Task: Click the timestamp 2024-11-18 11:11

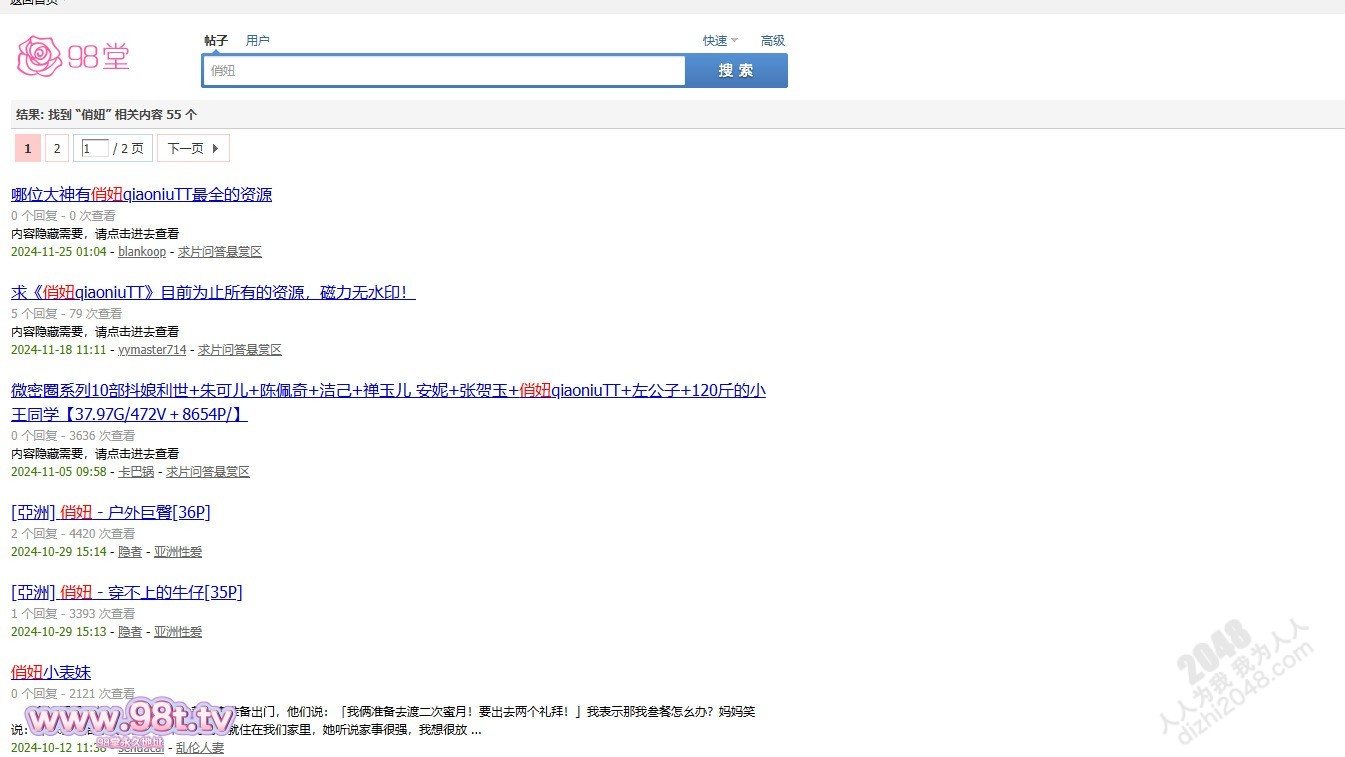Action: 58,350
